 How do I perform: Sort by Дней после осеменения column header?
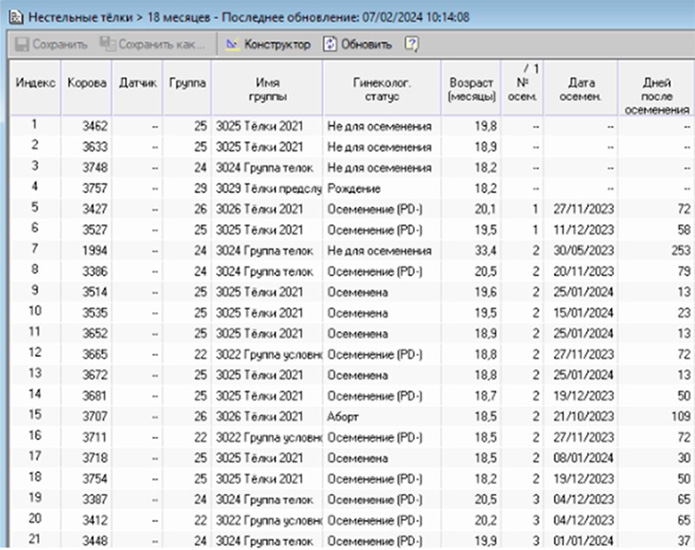(x=656, y=88)
